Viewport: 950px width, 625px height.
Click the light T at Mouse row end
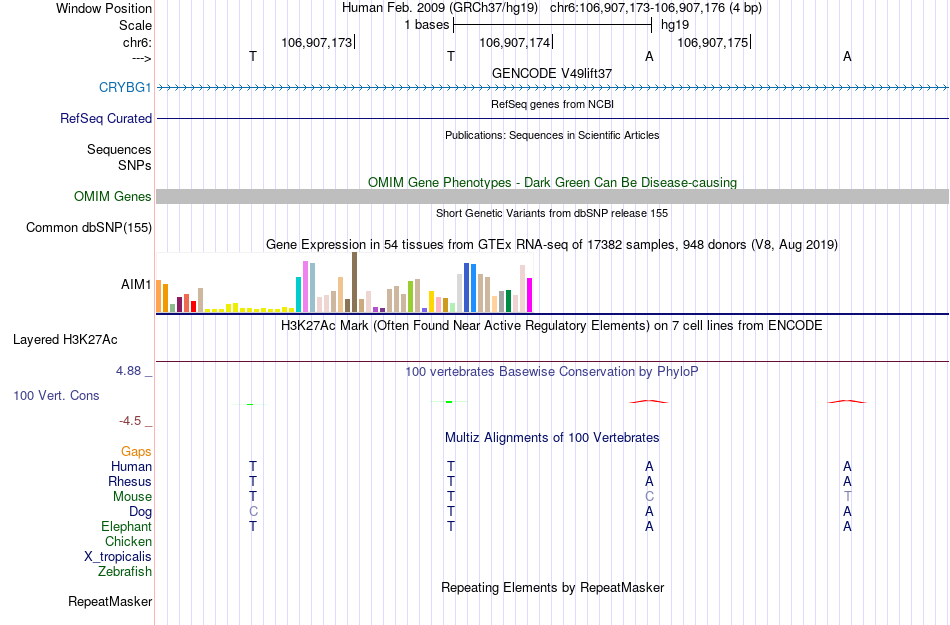tap(847, 497)
